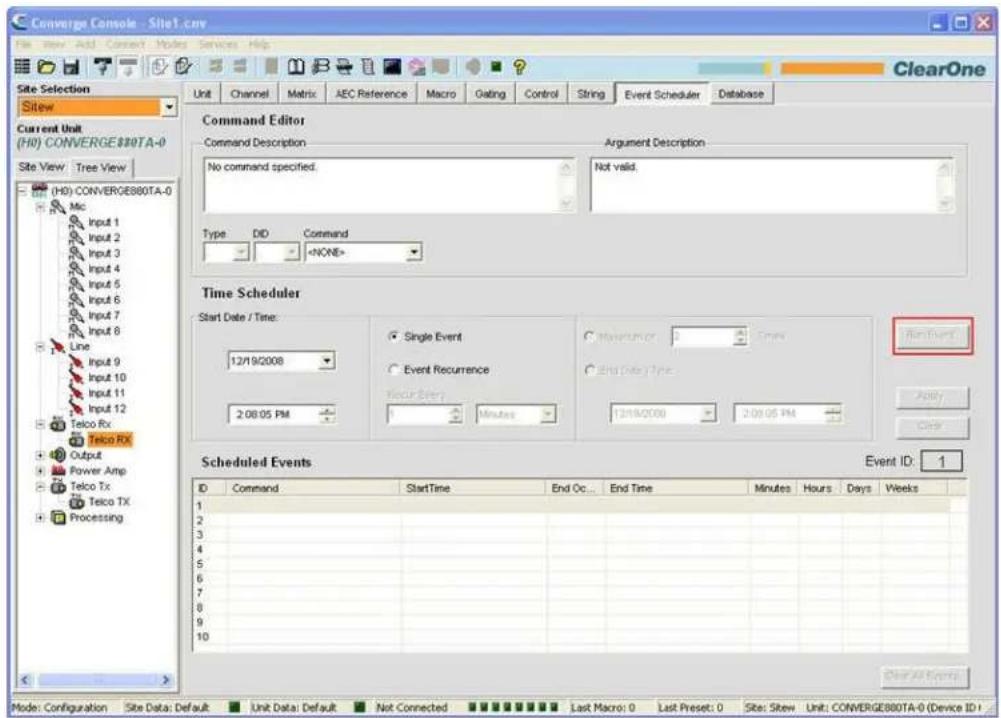
Task: Open the Command dropdown showing <NONE>
Action: coord(414,252)
